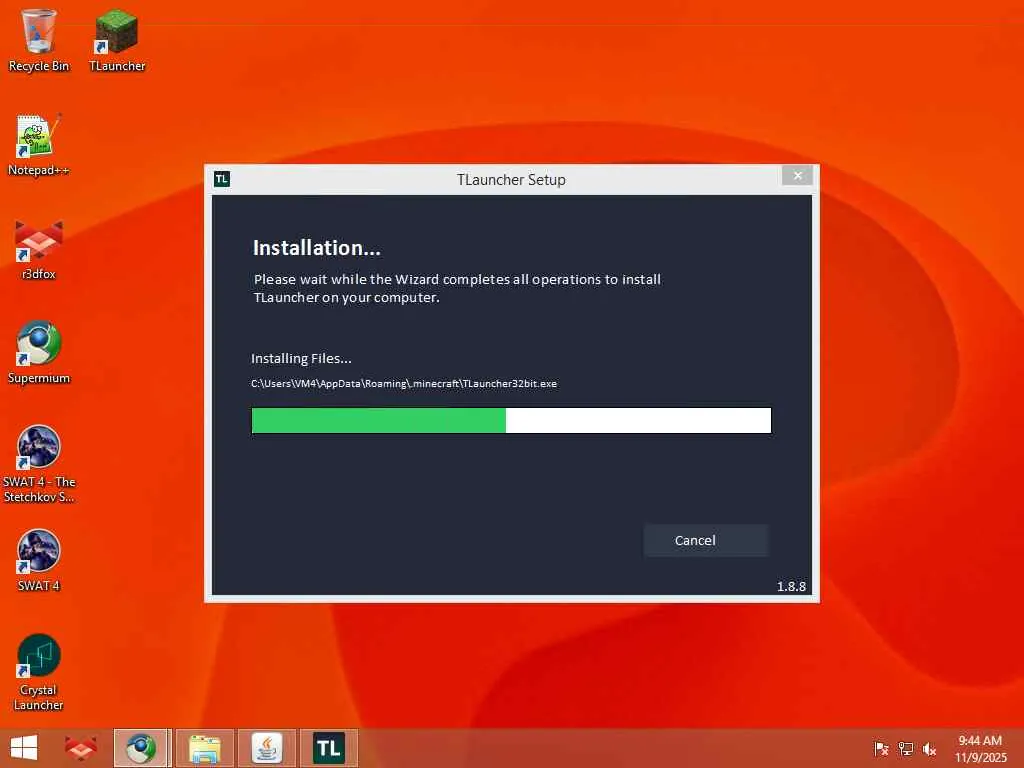Image resolution: width=1024 pixels, height=768 pixels.
Task: Open r3dfox from the taskbar
Action: click(80, 748)
